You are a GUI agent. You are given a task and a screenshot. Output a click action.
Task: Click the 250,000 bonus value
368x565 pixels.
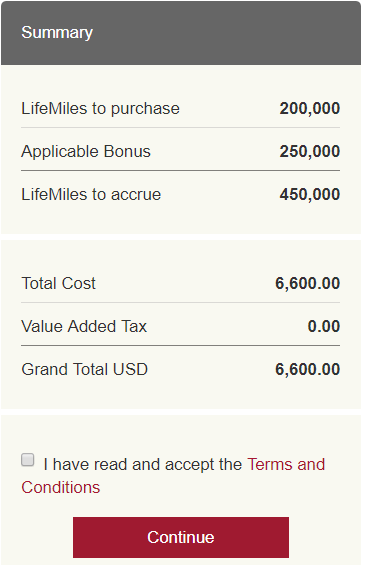(310, 151)
